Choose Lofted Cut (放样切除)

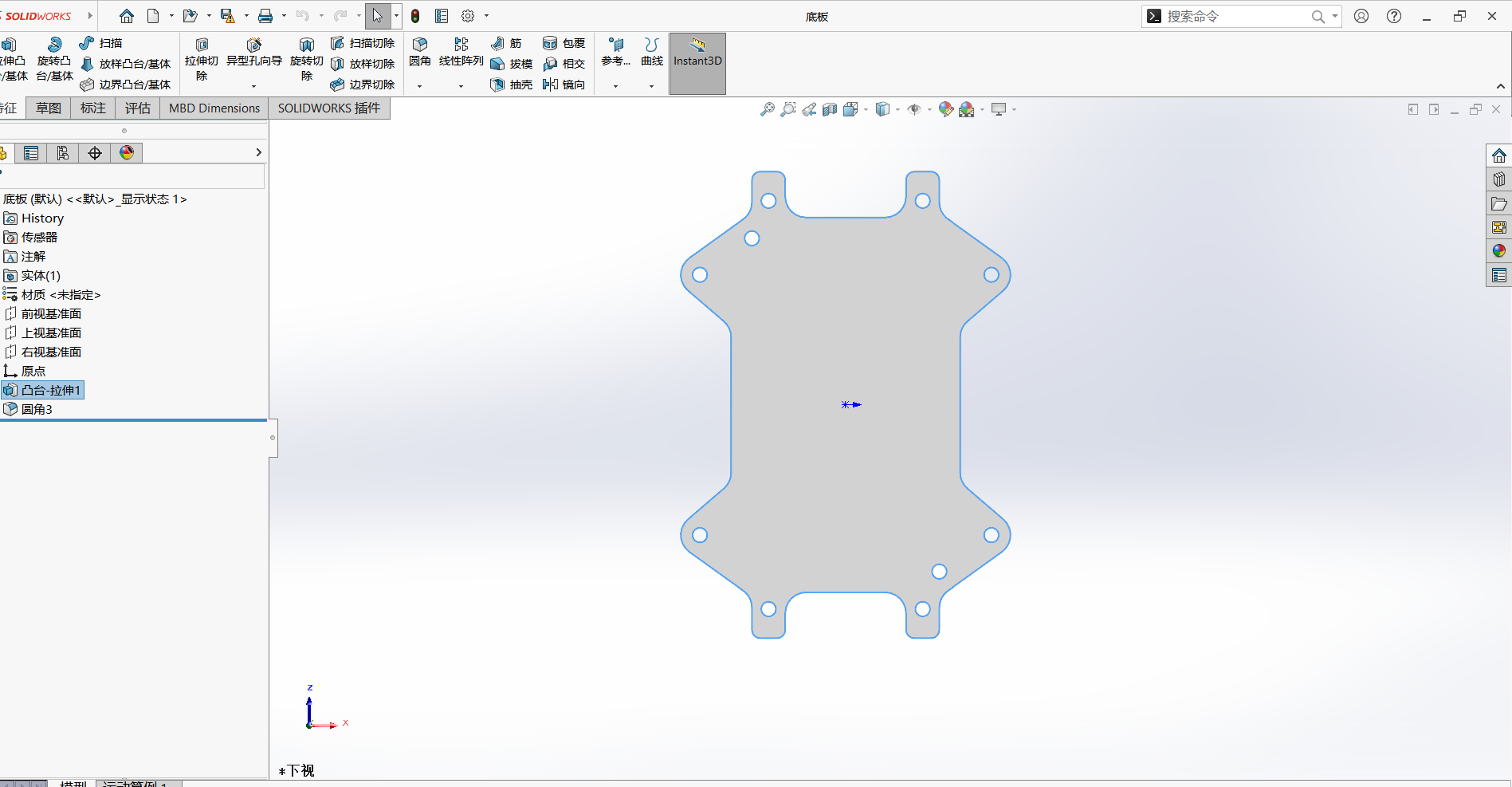(363, 64)
